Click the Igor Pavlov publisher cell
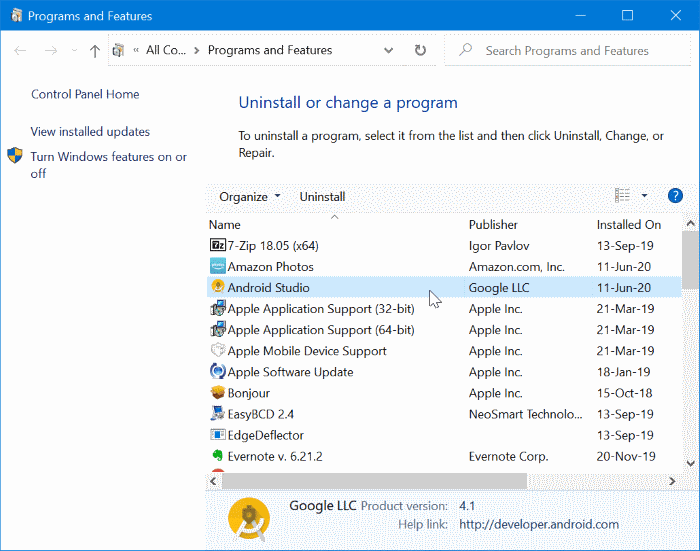Screen dimensions: 700x551 499,246
